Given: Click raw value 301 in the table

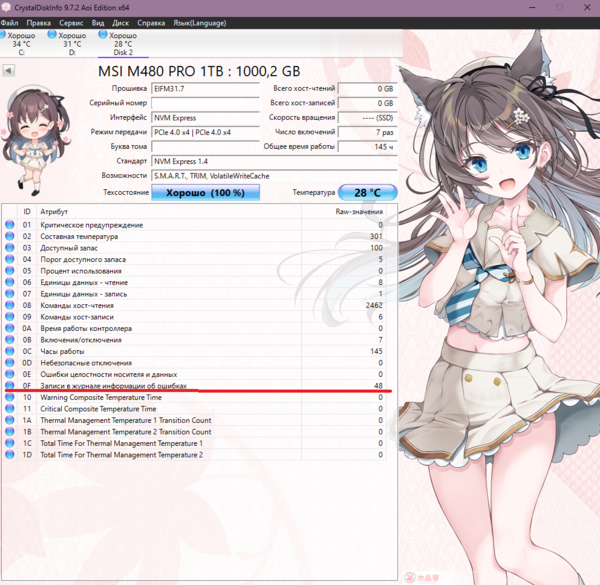Looking at the screenshot, I should pos(376,236).
